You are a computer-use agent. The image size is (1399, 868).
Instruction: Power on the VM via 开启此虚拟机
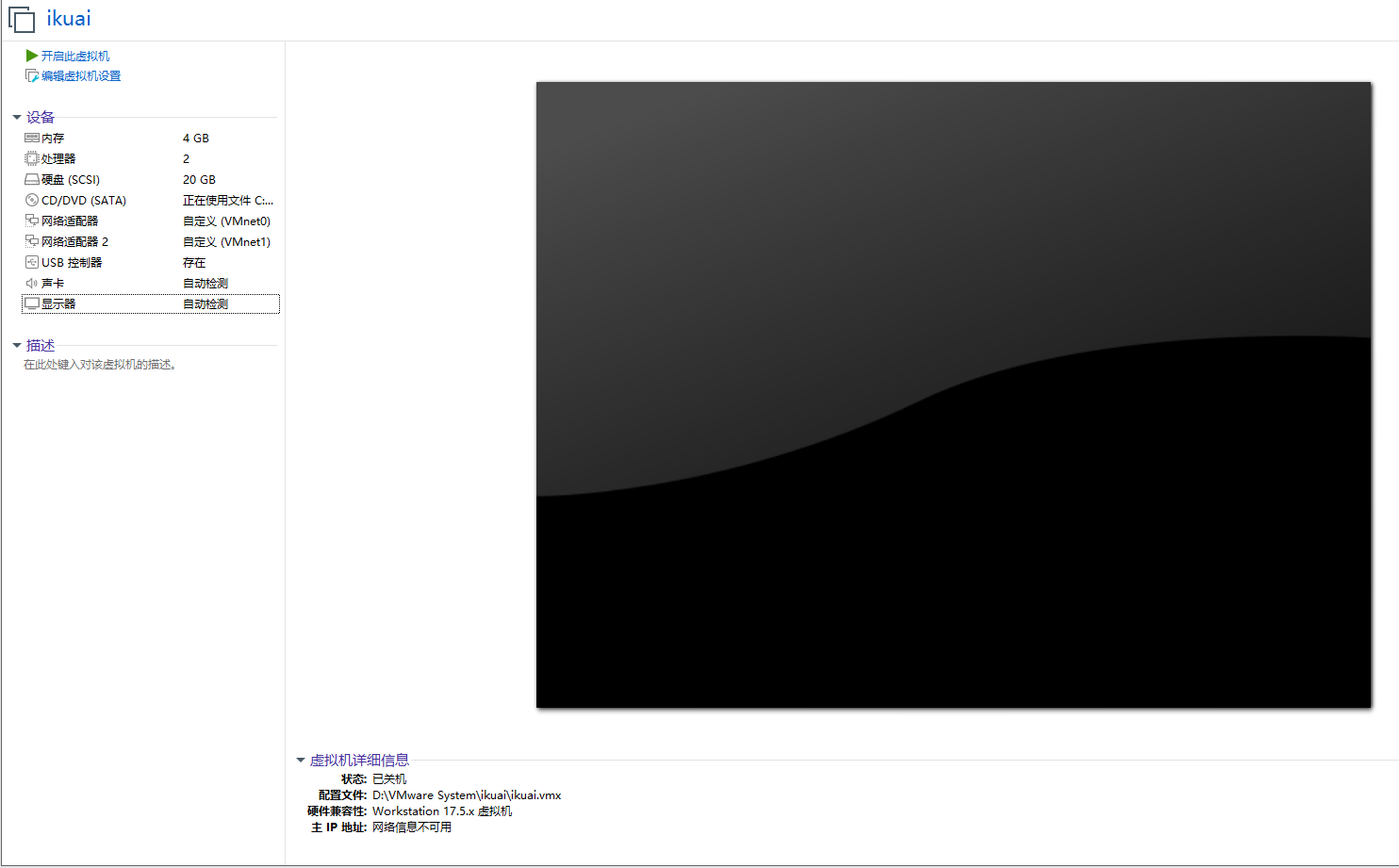coord(75,56)
